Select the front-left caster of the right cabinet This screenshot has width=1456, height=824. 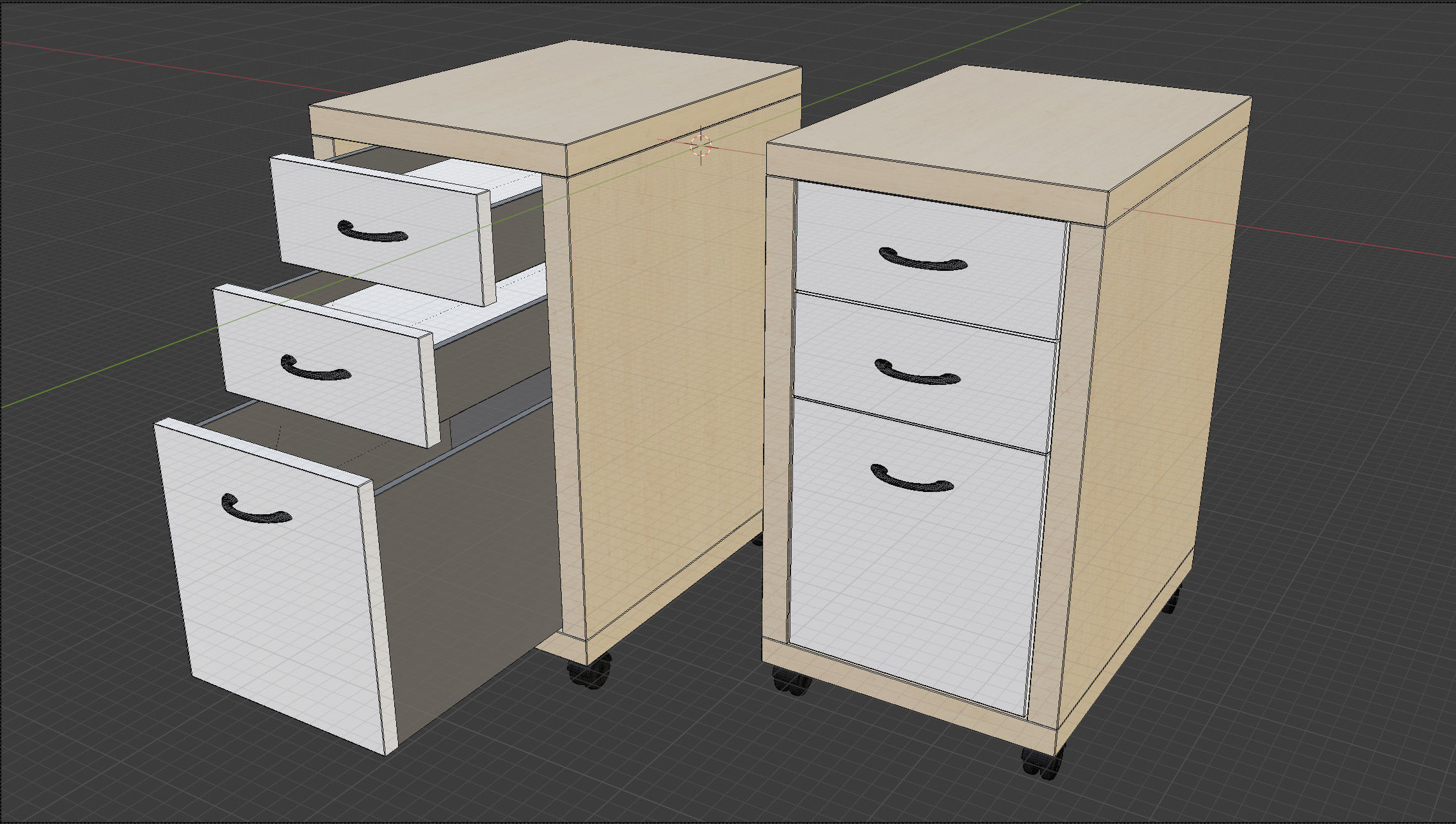(x=792, y=682)
